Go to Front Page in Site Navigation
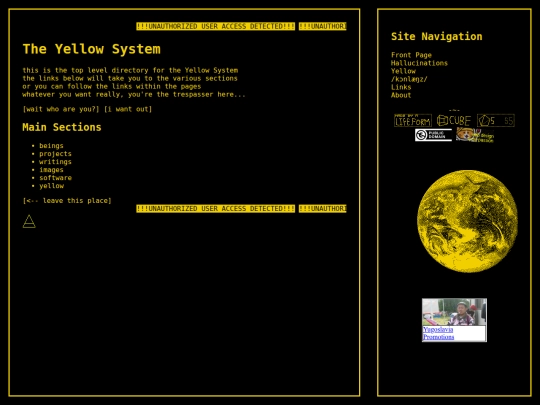 click(411, 55)
